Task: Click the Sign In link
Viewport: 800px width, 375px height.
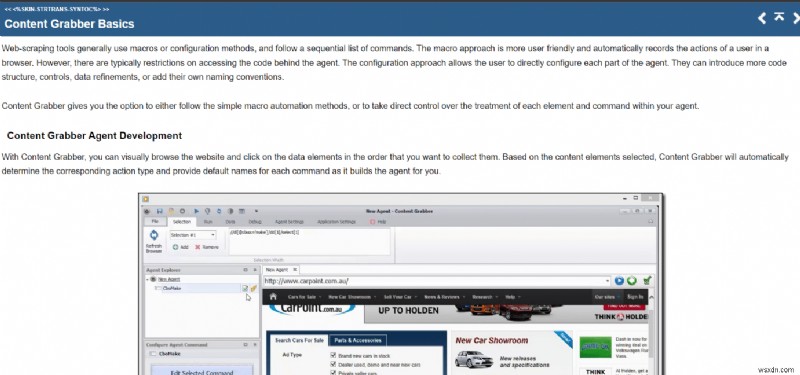Action: click(x=635, y=296)
